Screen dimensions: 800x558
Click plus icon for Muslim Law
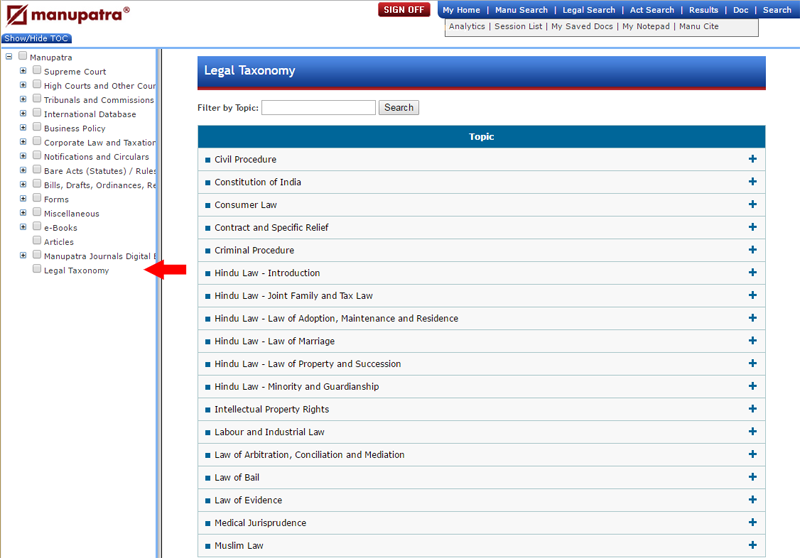click(753, 545)
